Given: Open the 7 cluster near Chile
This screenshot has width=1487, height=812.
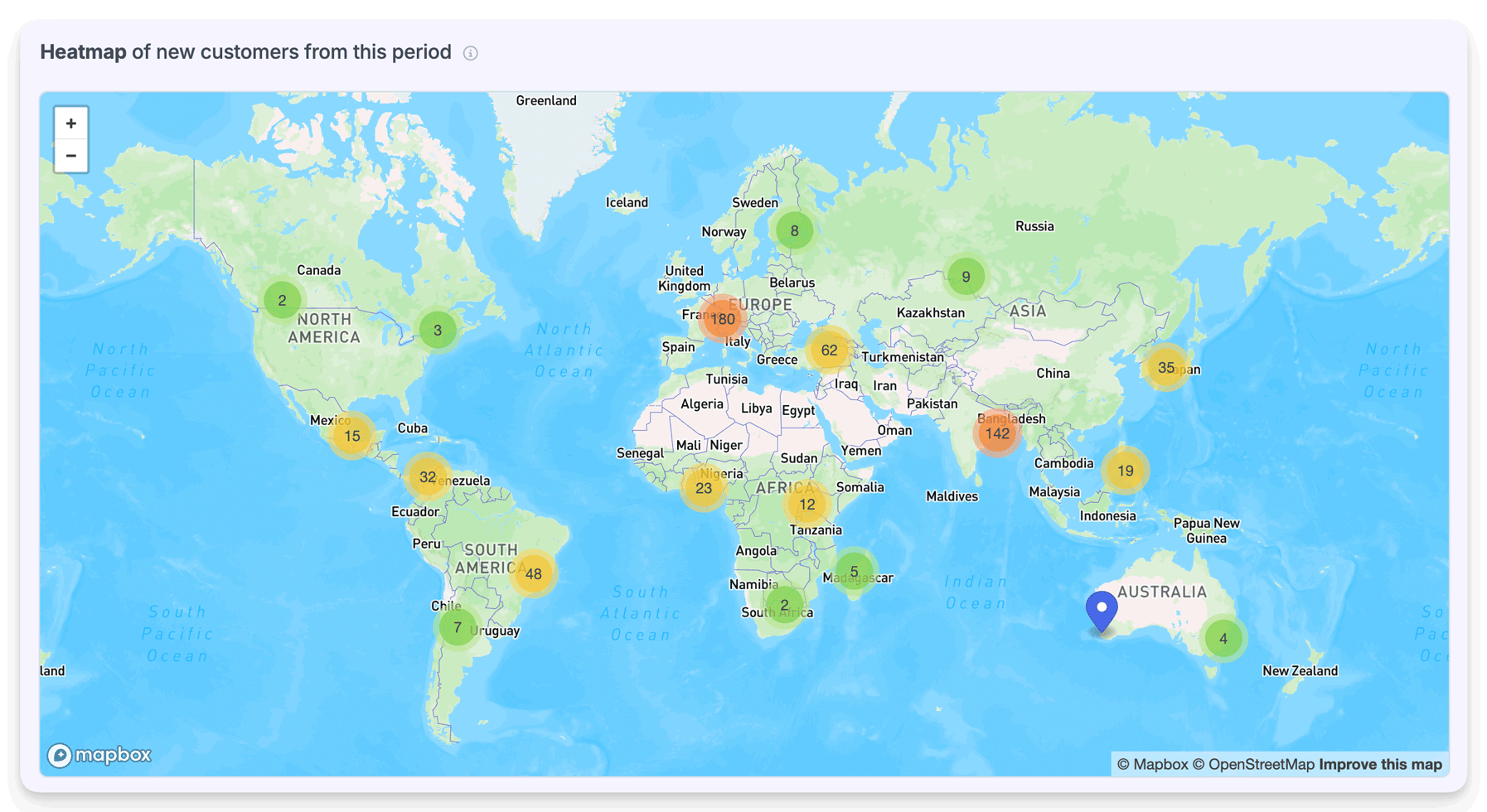Looking at the screenshot, I should (x=458, y=627).
